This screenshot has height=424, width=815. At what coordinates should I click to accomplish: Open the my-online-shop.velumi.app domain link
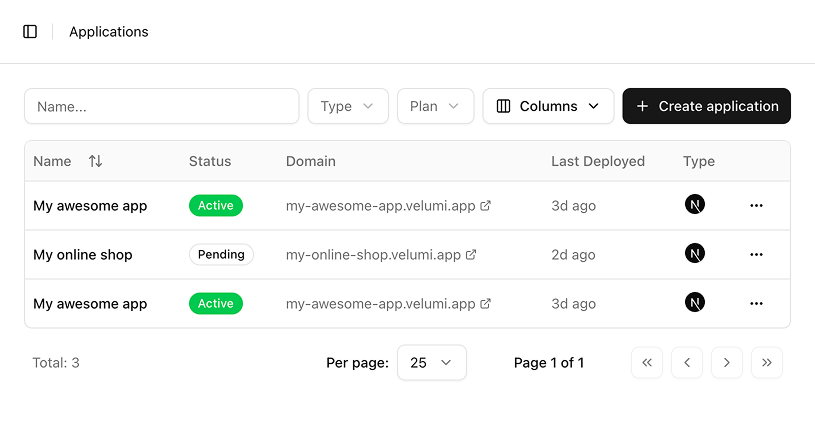(x=373, y=255)
